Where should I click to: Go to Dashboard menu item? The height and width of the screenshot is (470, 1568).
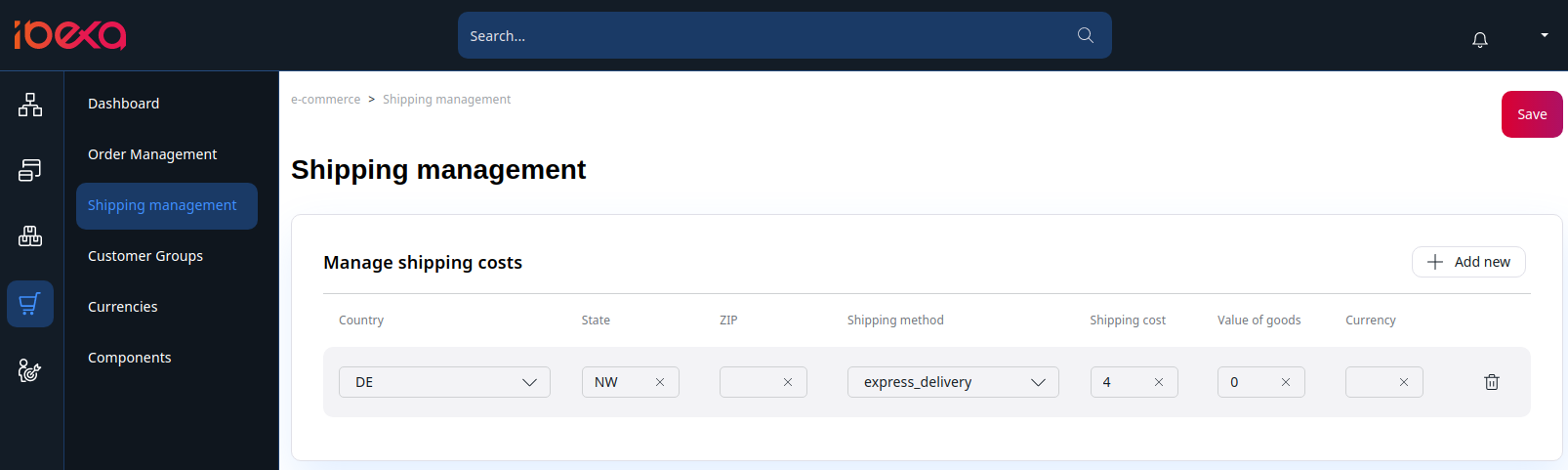click(123, 104)
